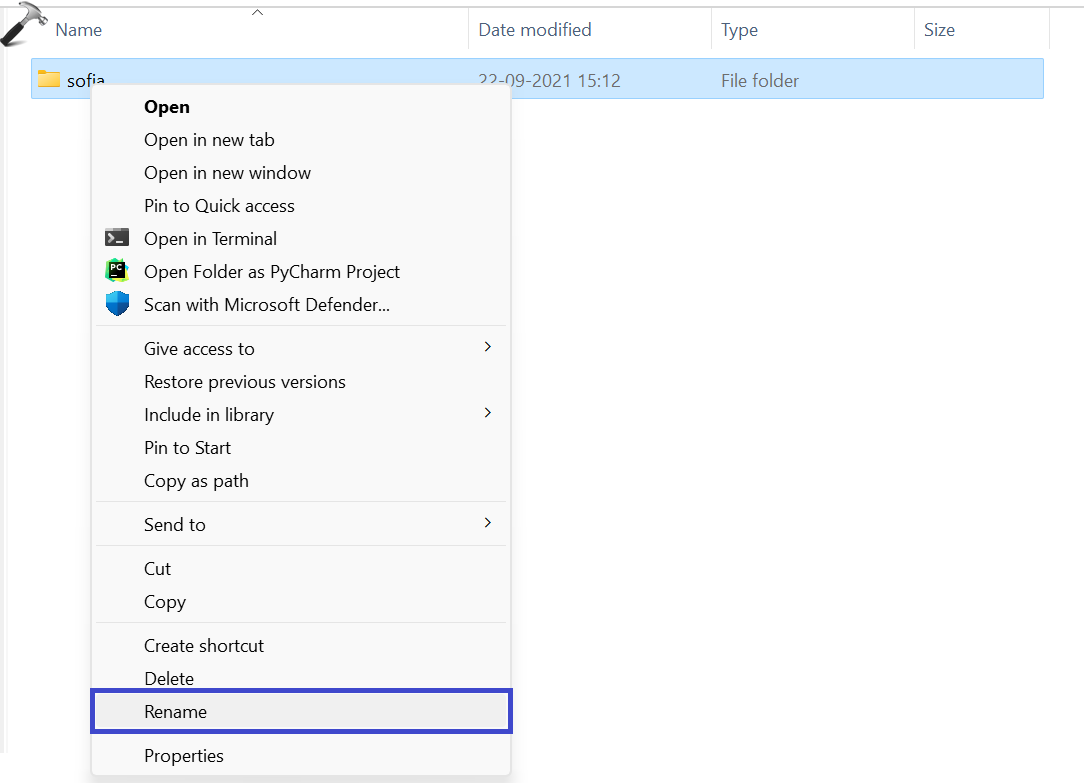Click the PyCharm icon in context menu
The image size is (1084, 783).
click(117, 271)
